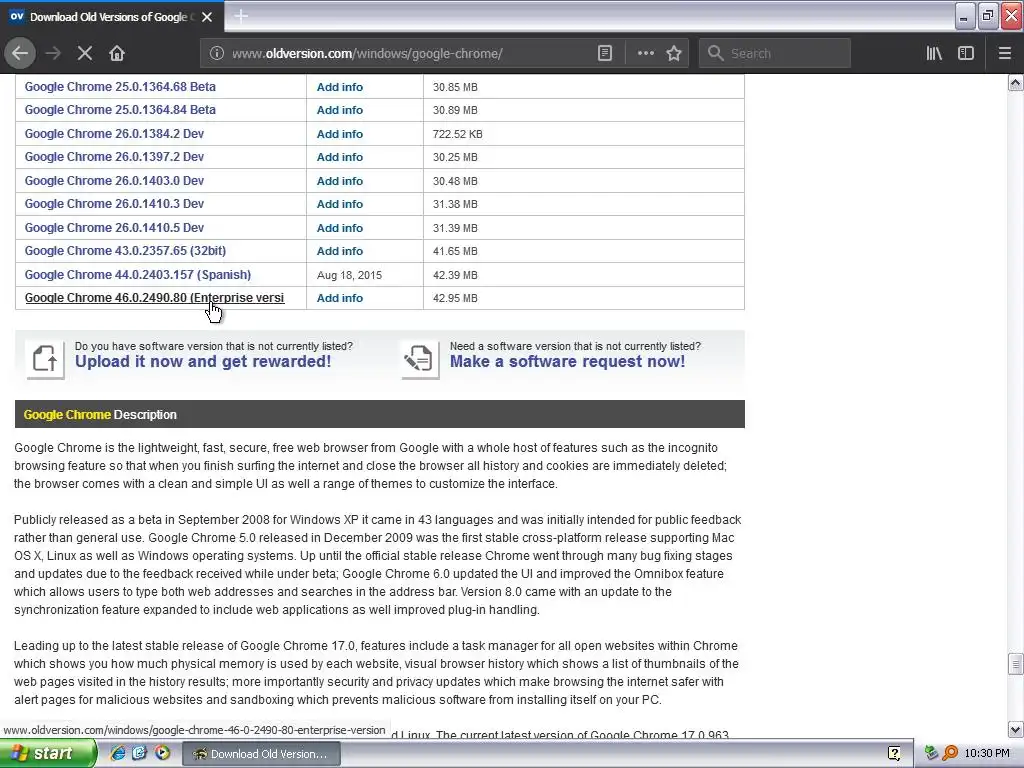Viewport: 1024px width, 768px height.
Task: Add info for Chrome 26.0.1410.3 Dev
Action: (x=340, y=204)
